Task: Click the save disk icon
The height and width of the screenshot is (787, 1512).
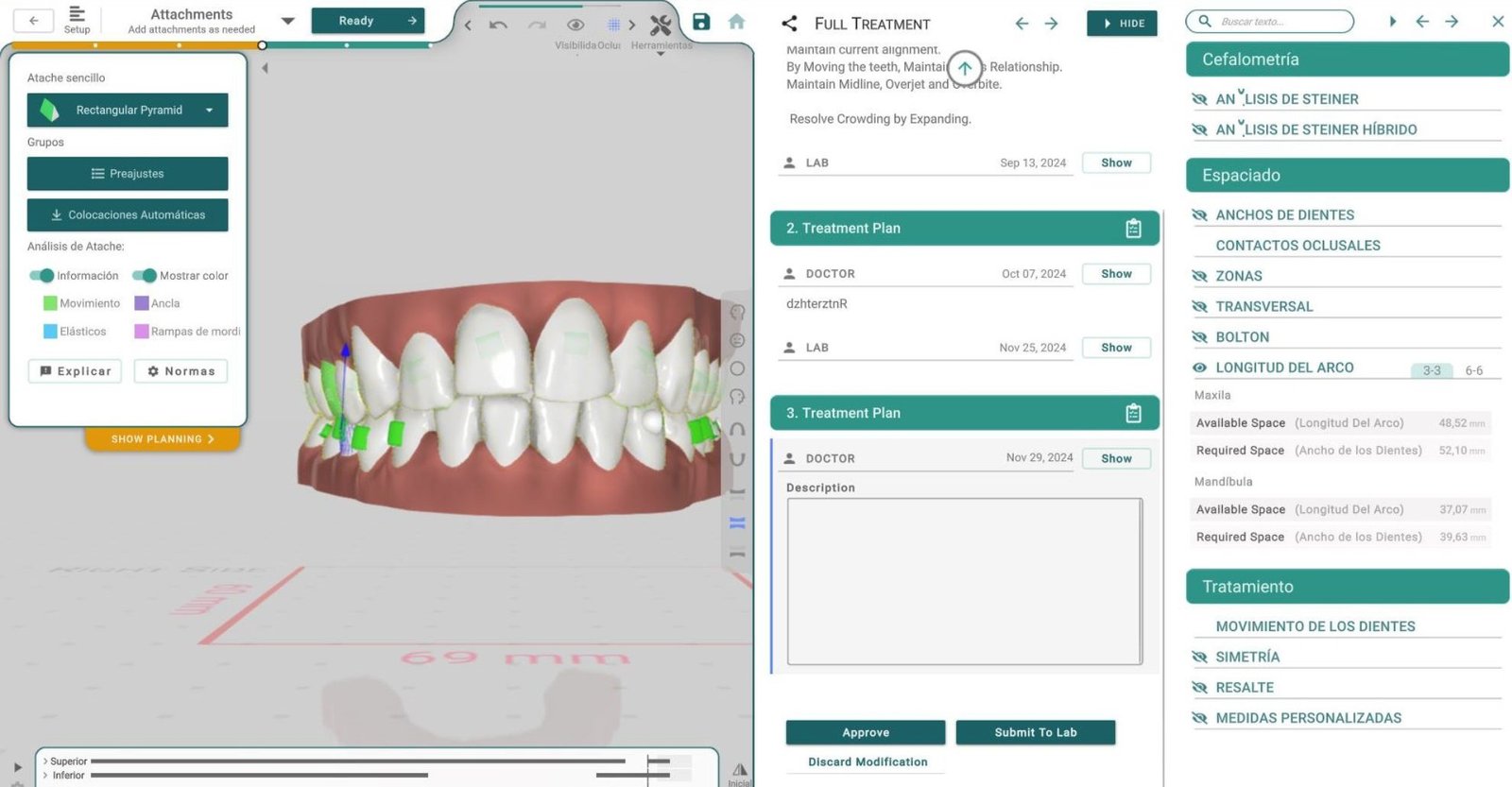Action: point(701,22)
